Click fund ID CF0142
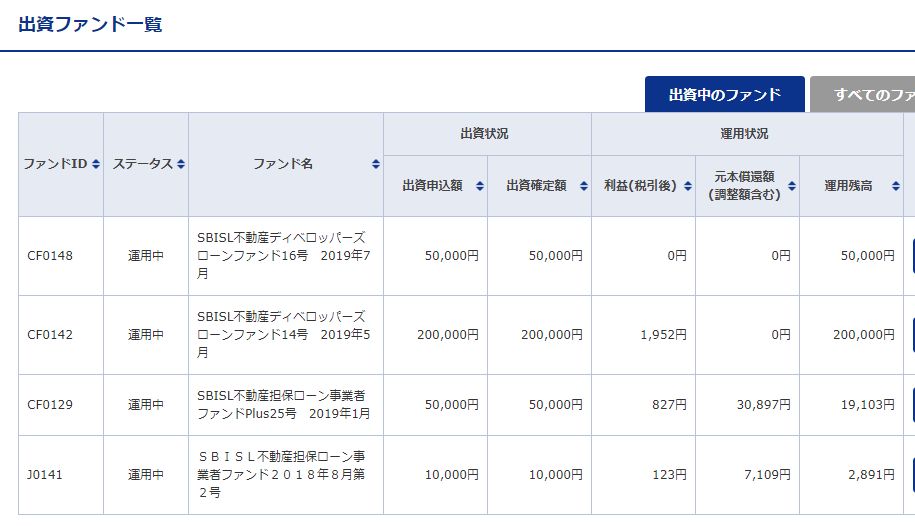 [x=50, y=335]
